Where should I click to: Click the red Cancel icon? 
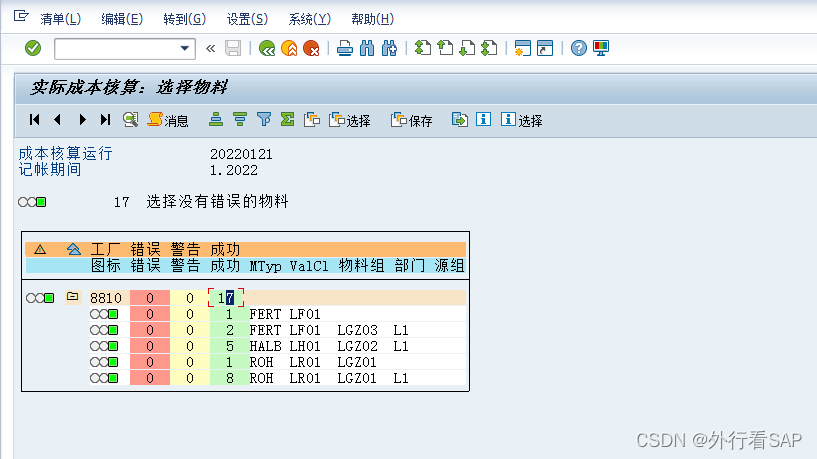311,48
